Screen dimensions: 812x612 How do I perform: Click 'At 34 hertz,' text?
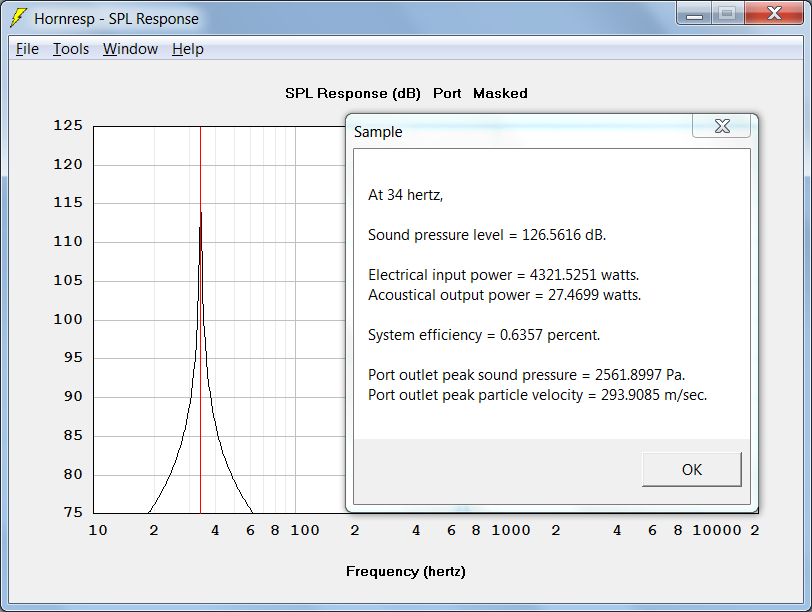tap(405, 195)
